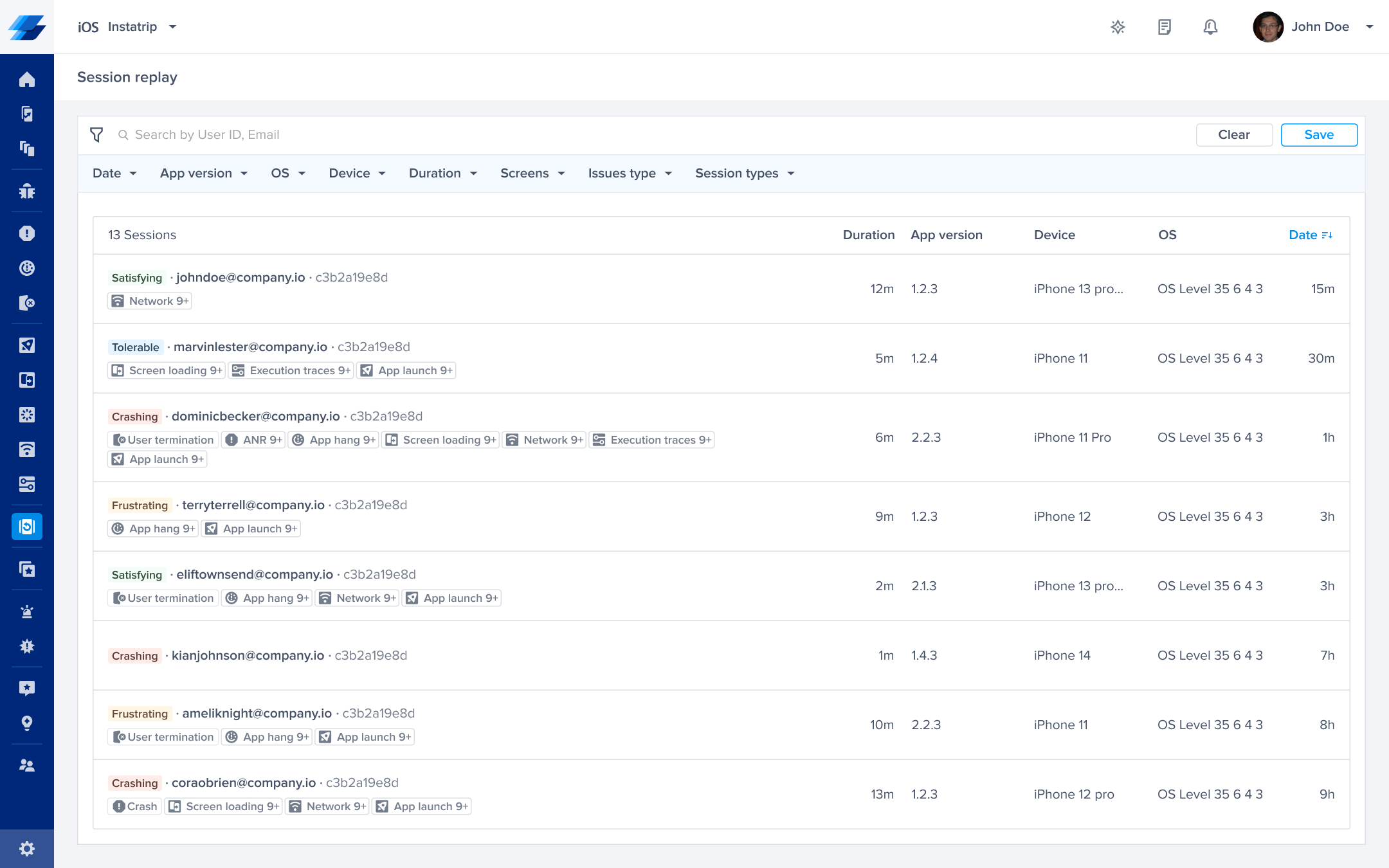Open the network Wi-Fi sidebar icon
Image resolution: width=1389 pixels, height=868 pixels.
(26, 449)
